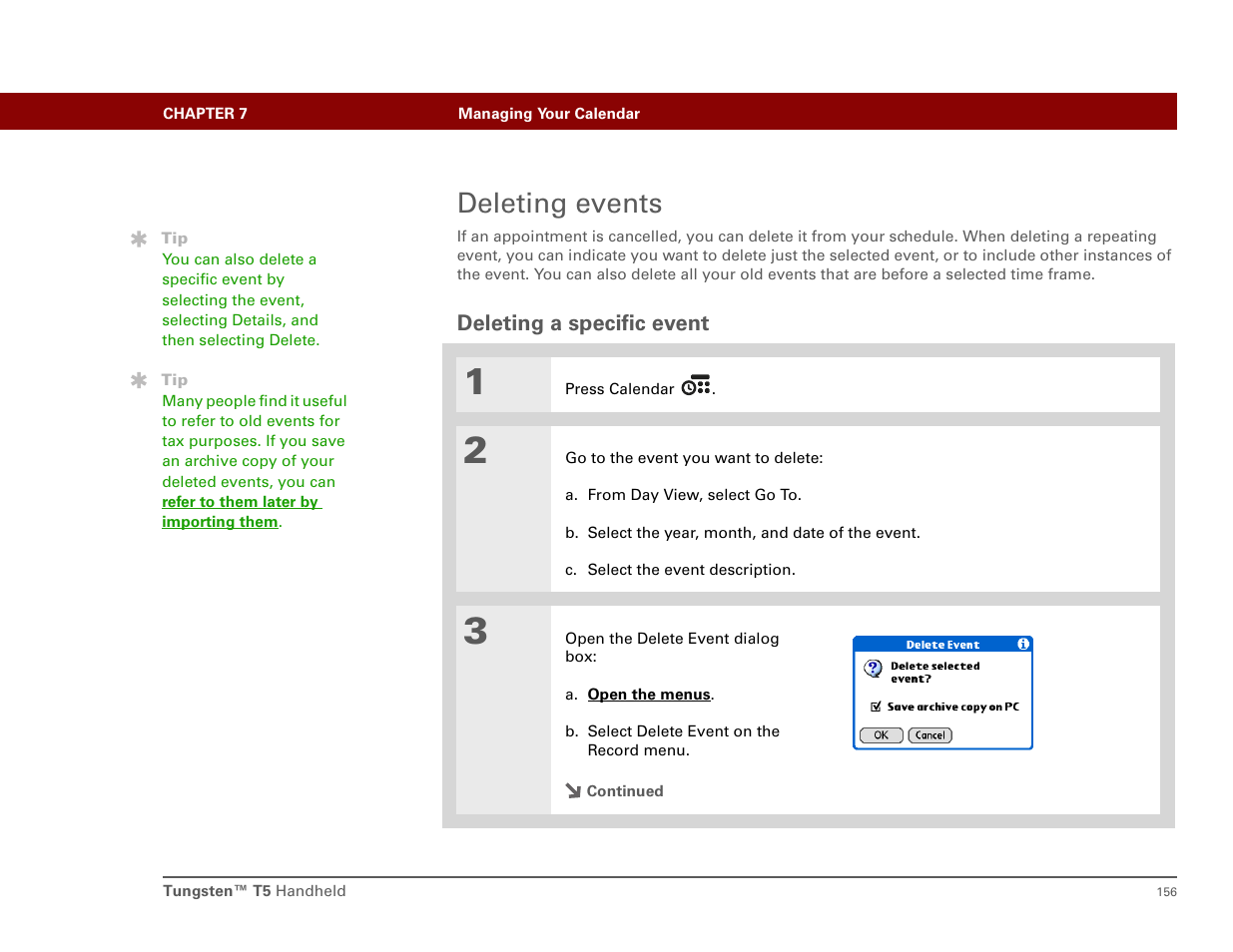Toggle the Save archive copy on PC checkbox
1233x952 pixels.
click(x=876, y=707)
